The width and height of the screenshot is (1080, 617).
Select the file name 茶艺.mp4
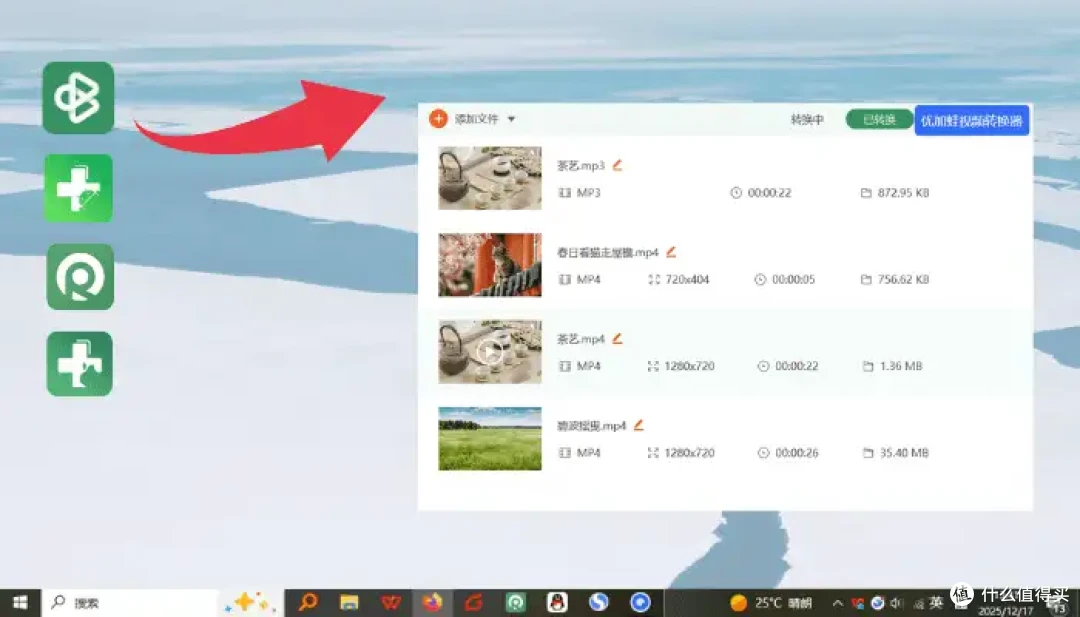click(x=581, y=339)
